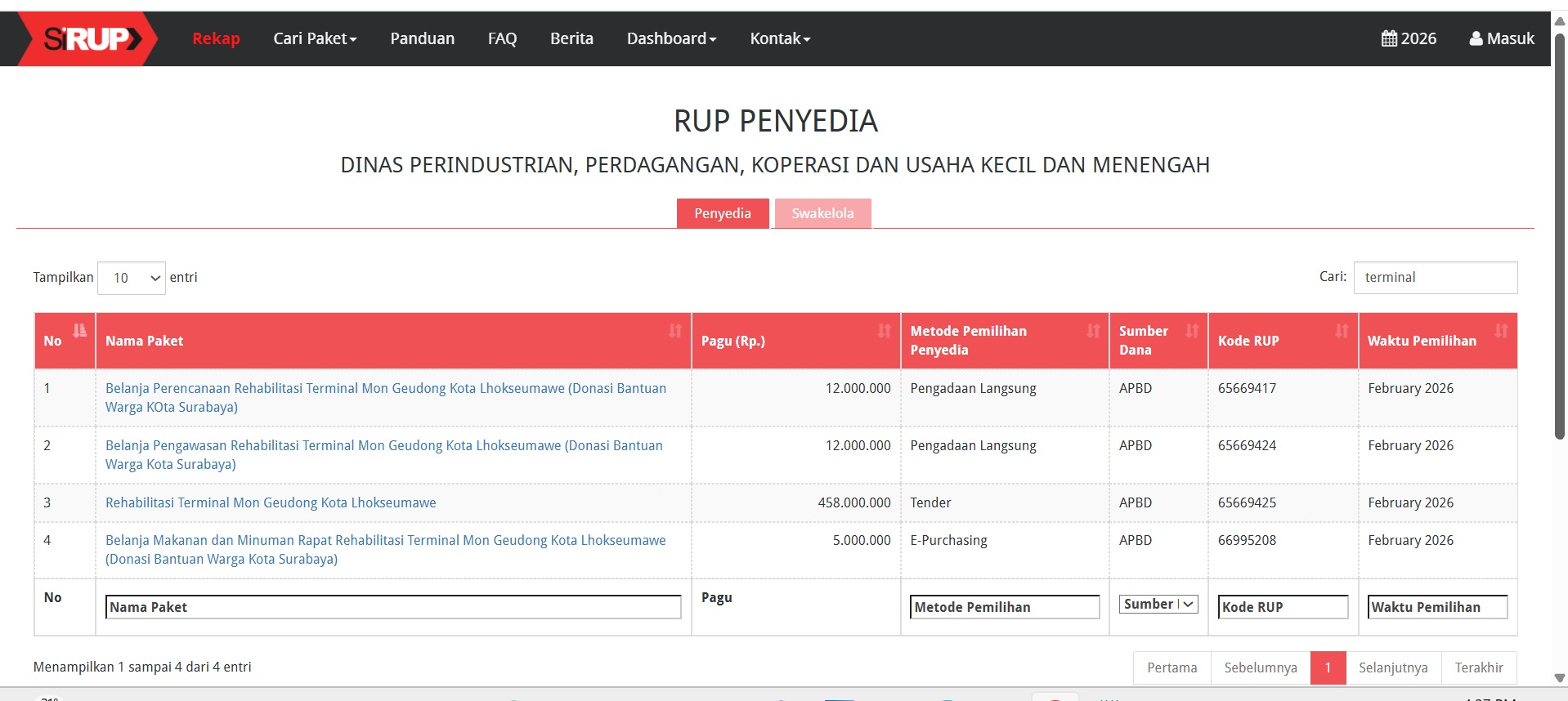The height and width of the screenshot is (701, 1568).
Task: Select the E-Purchasing method cell
Action: (1005, 550)
